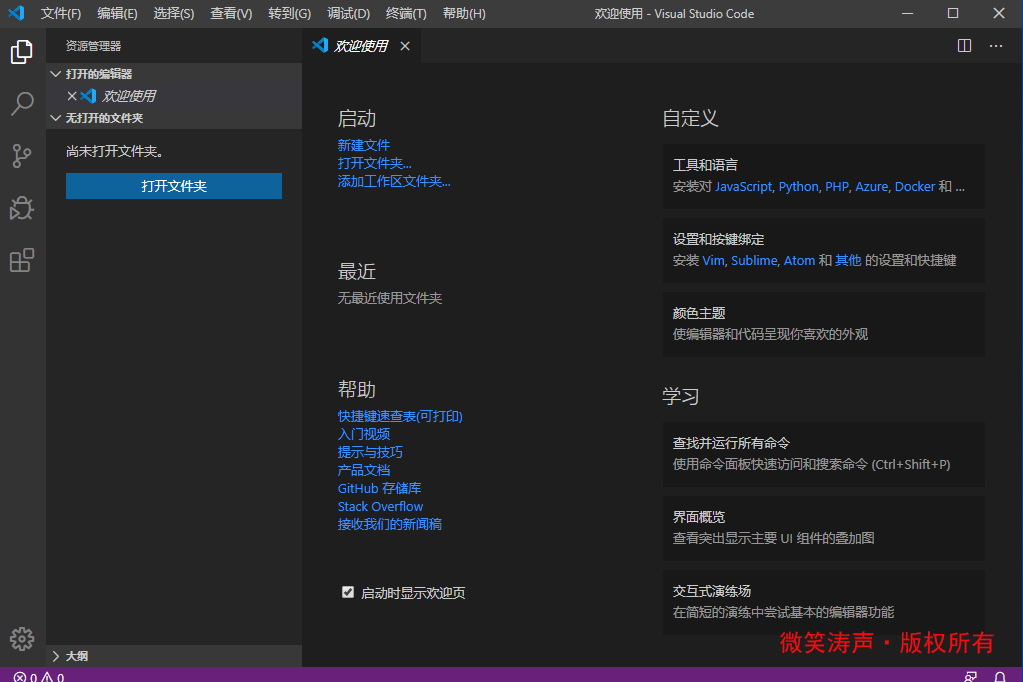Click the split editor icon
This screenshot has height=682, width=1023.
tap(964, 46)
